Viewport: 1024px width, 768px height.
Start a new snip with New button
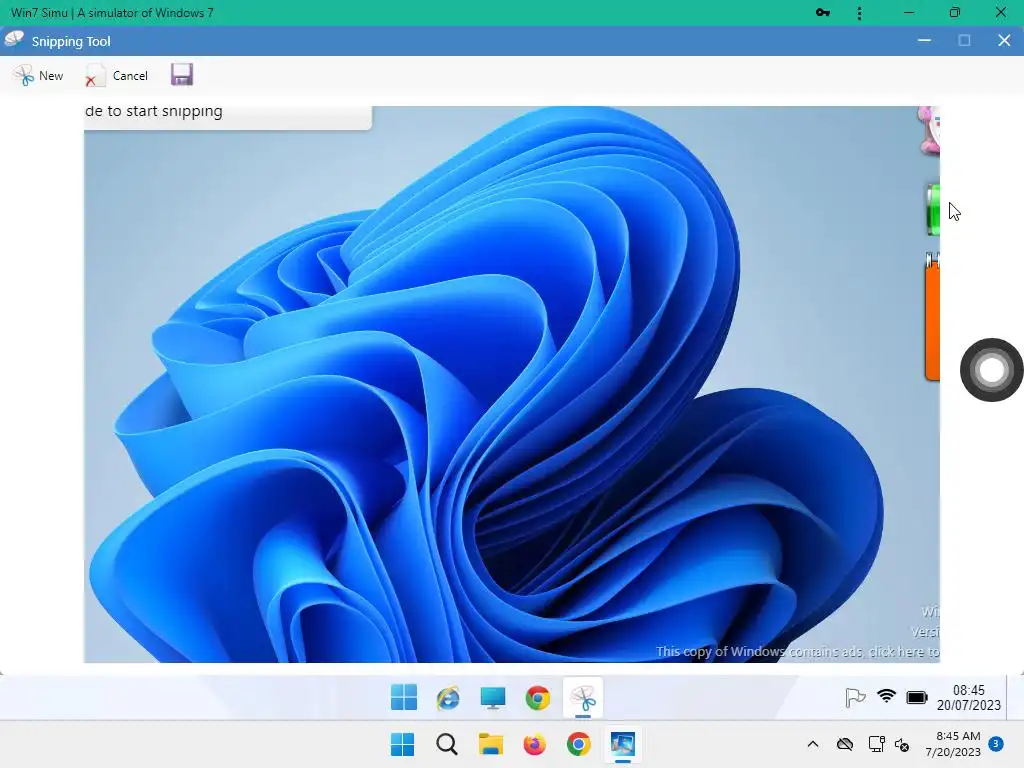point(38,76)
